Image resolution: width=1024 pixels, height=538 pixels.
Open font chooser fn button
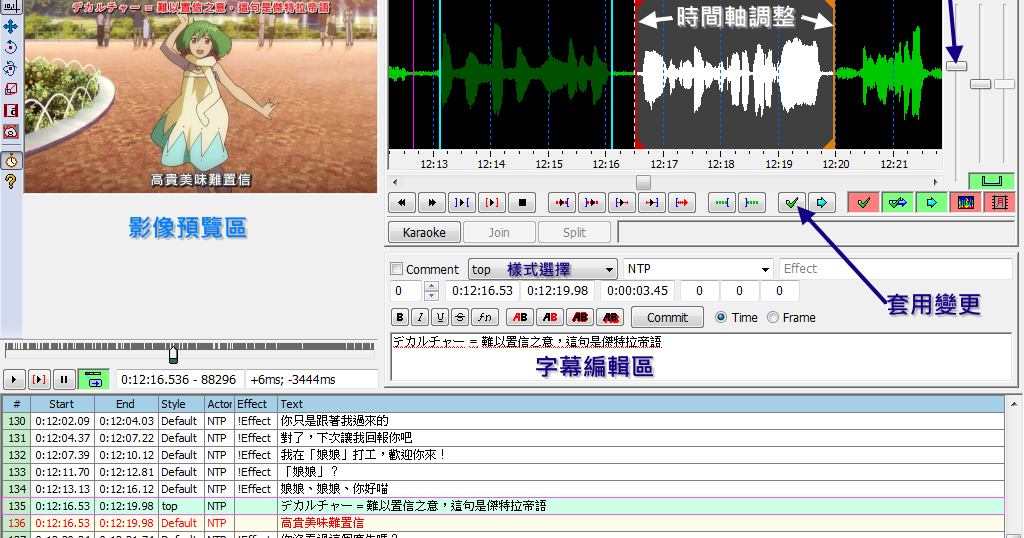pyautogui.click(x=485, y=317)
